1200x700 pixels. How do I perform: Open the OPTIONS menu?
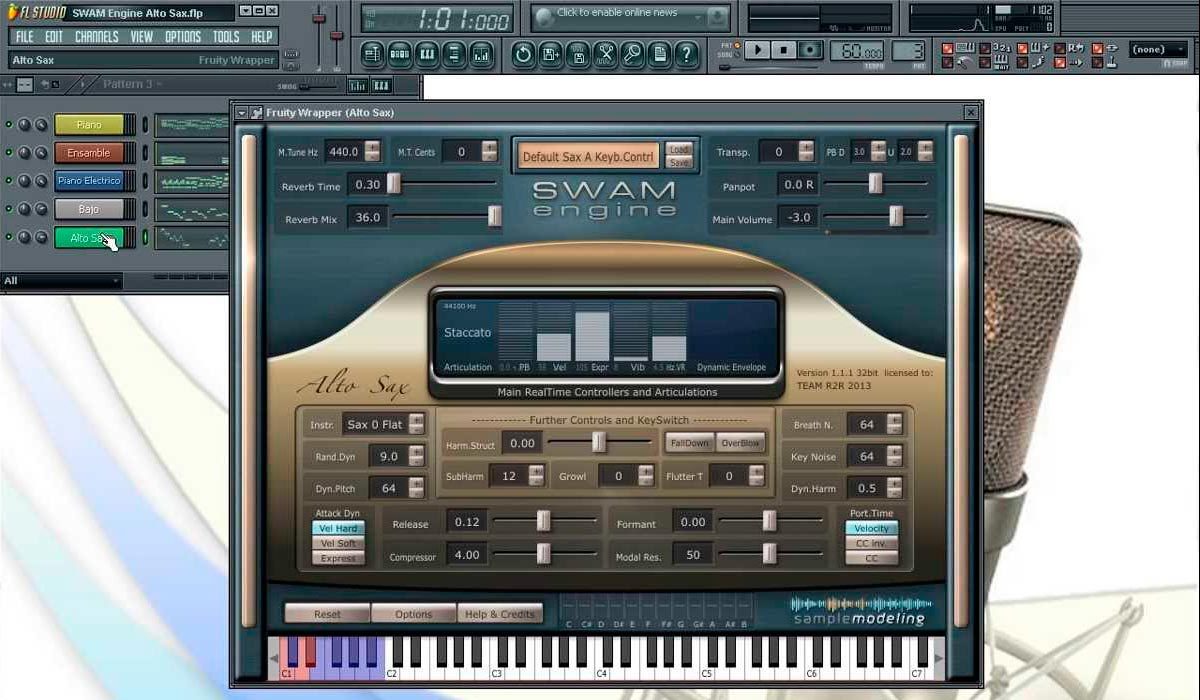coord(183,37)
